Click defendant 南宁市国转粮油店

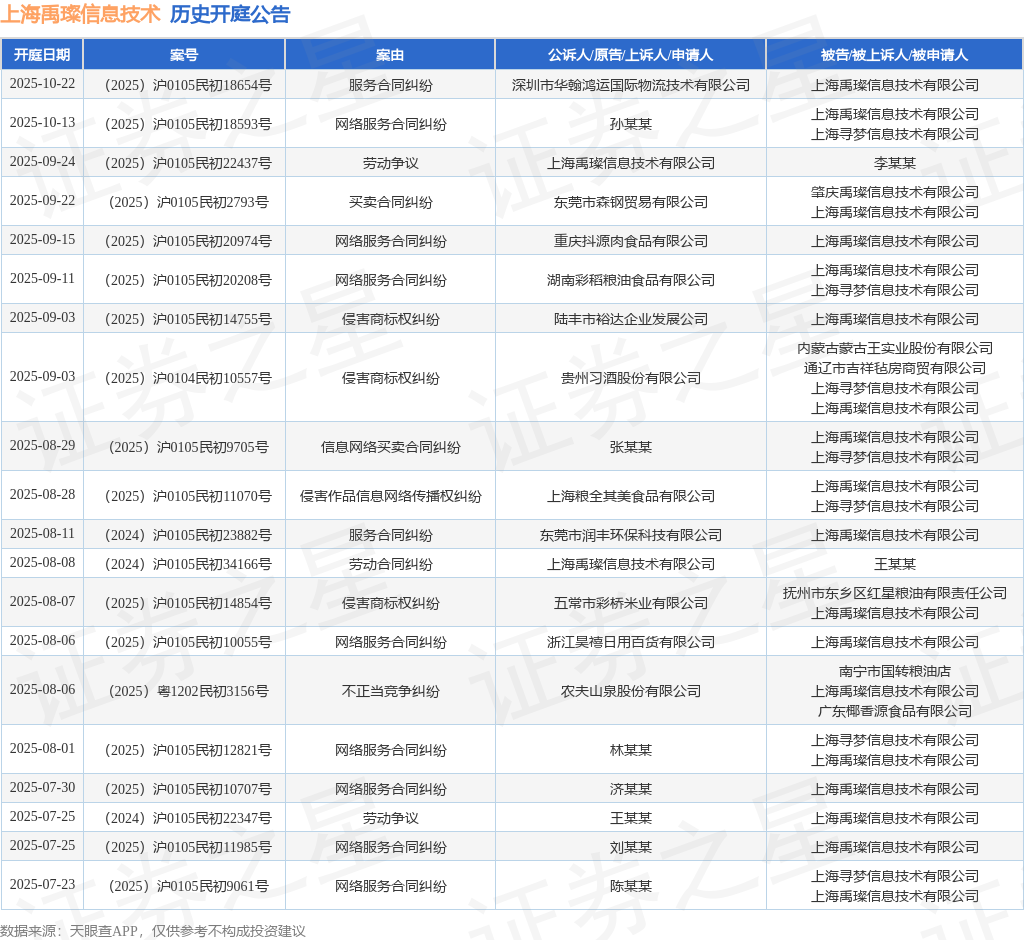895,672
